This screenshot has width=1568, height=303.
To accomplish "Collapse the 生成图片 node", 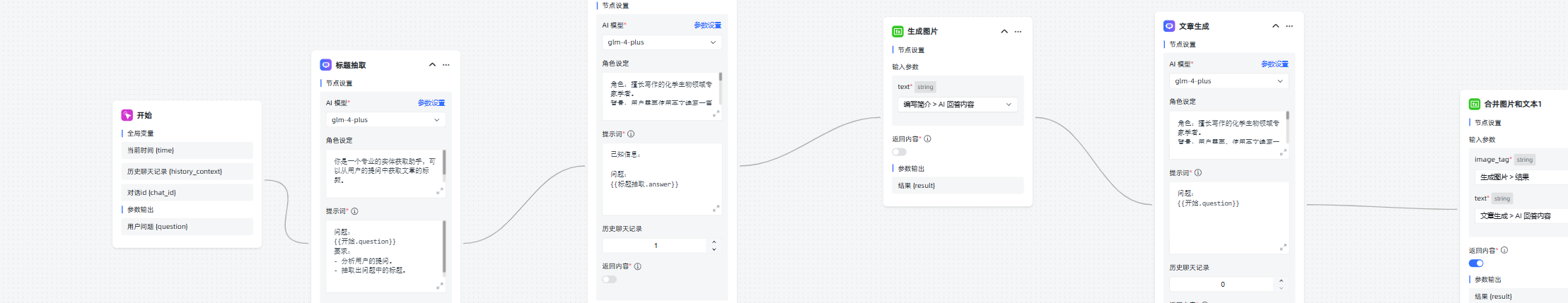I will pos(1004,32).
